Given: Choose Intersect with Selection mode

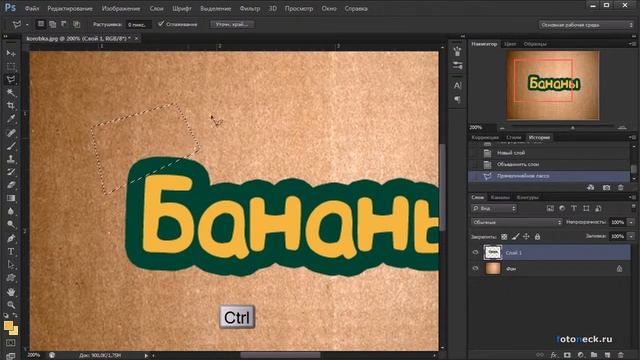Looking at the screenshot, I should point(76,24).
